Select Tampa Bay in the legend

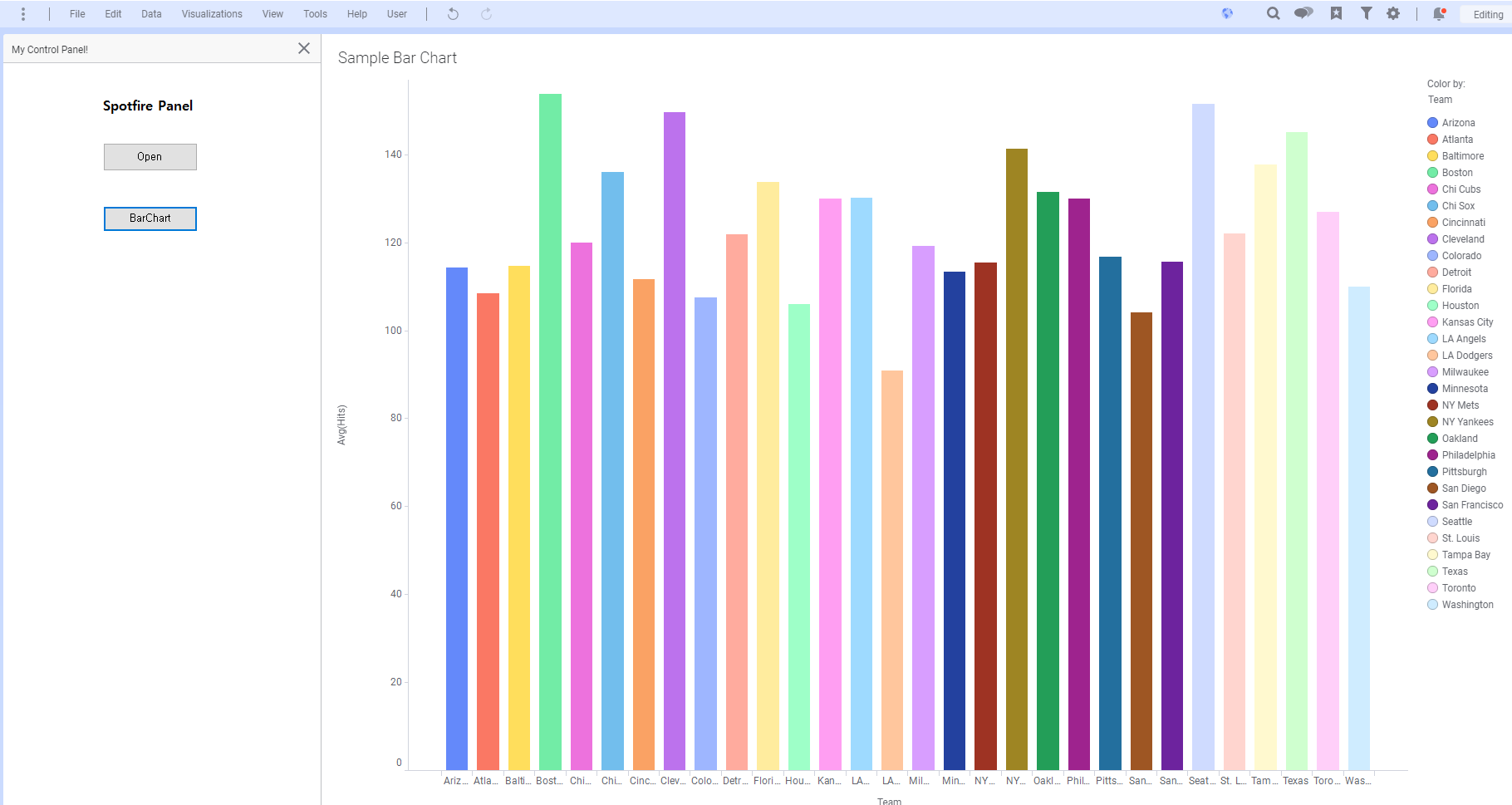pos(1459,555)
